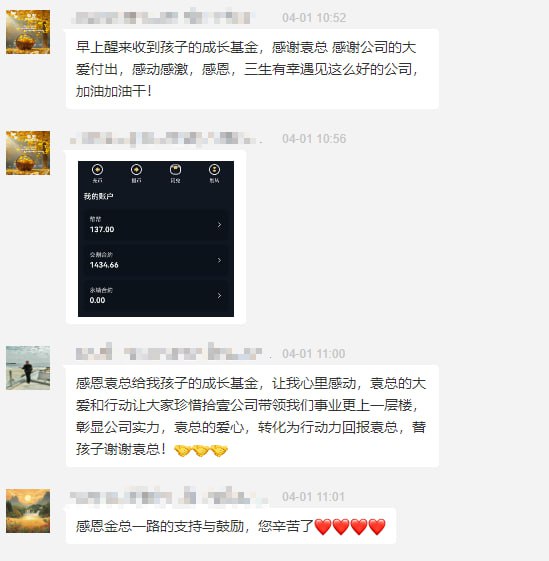Click the blurred sender name at 10:52
Screen dimensions: 549x561
tap(162, 17)
